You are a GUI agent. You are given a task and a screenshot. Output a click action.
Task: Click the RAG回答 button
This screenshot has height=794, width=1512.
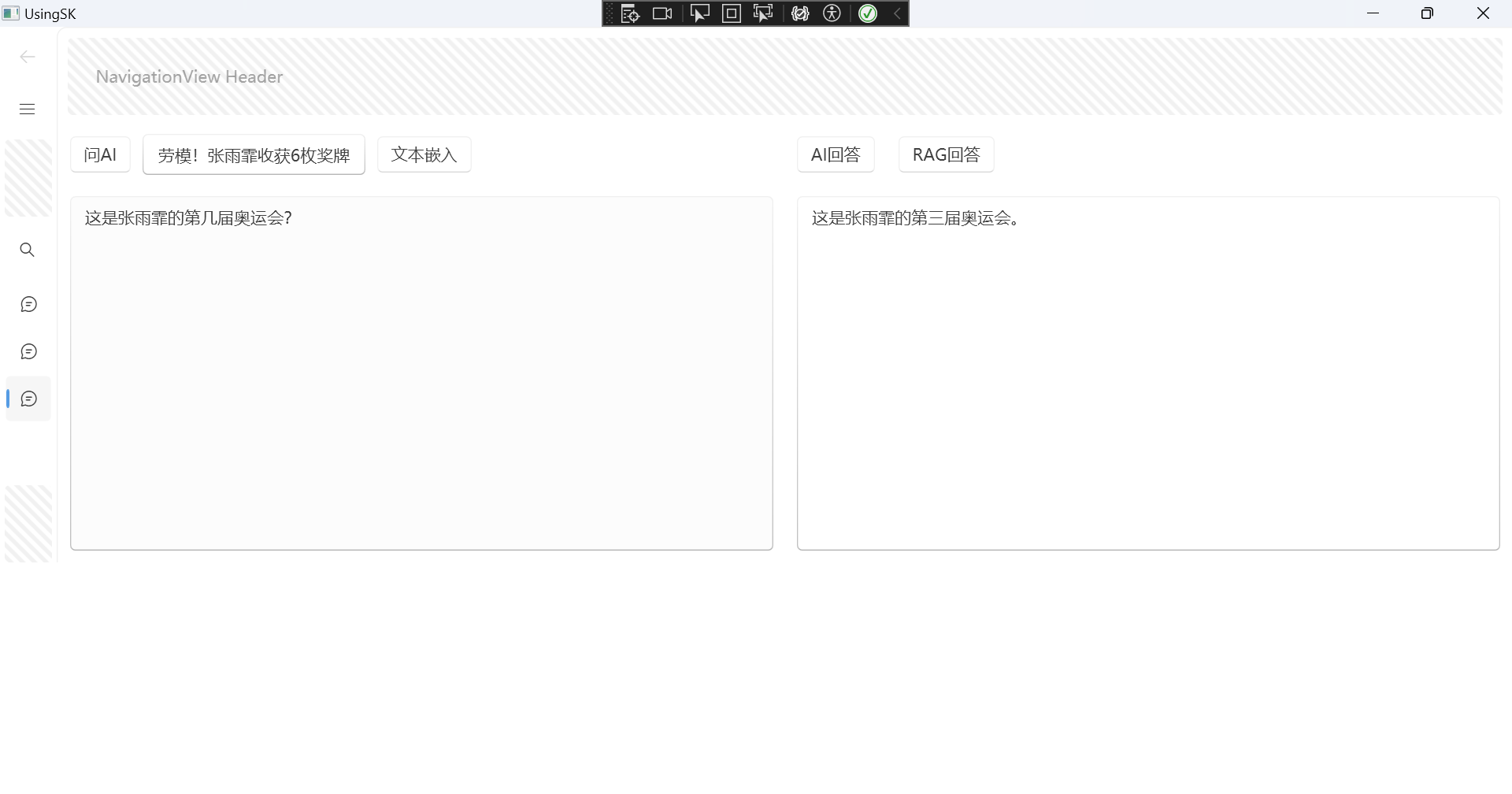946,154
